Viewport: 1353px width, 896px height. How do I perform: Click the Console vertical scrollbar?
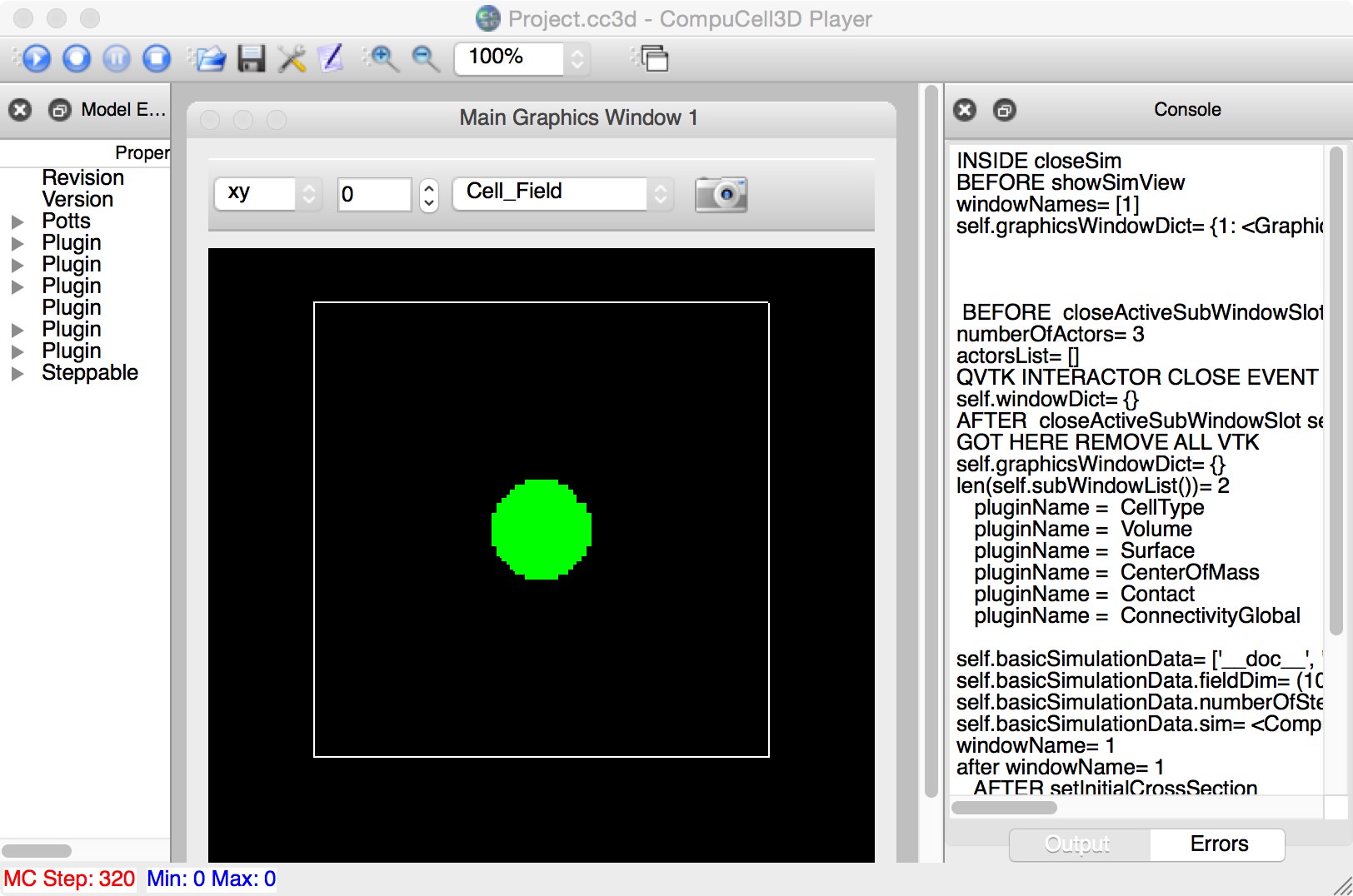click(1336, 391)
